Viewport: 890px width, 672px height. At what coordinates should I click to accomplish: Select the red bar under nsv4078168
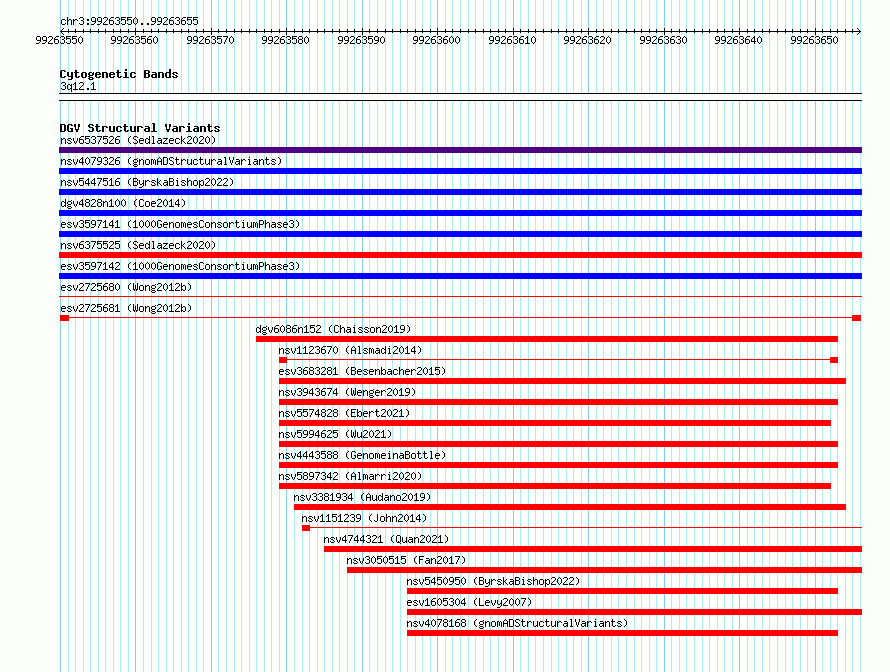point(623,633)
